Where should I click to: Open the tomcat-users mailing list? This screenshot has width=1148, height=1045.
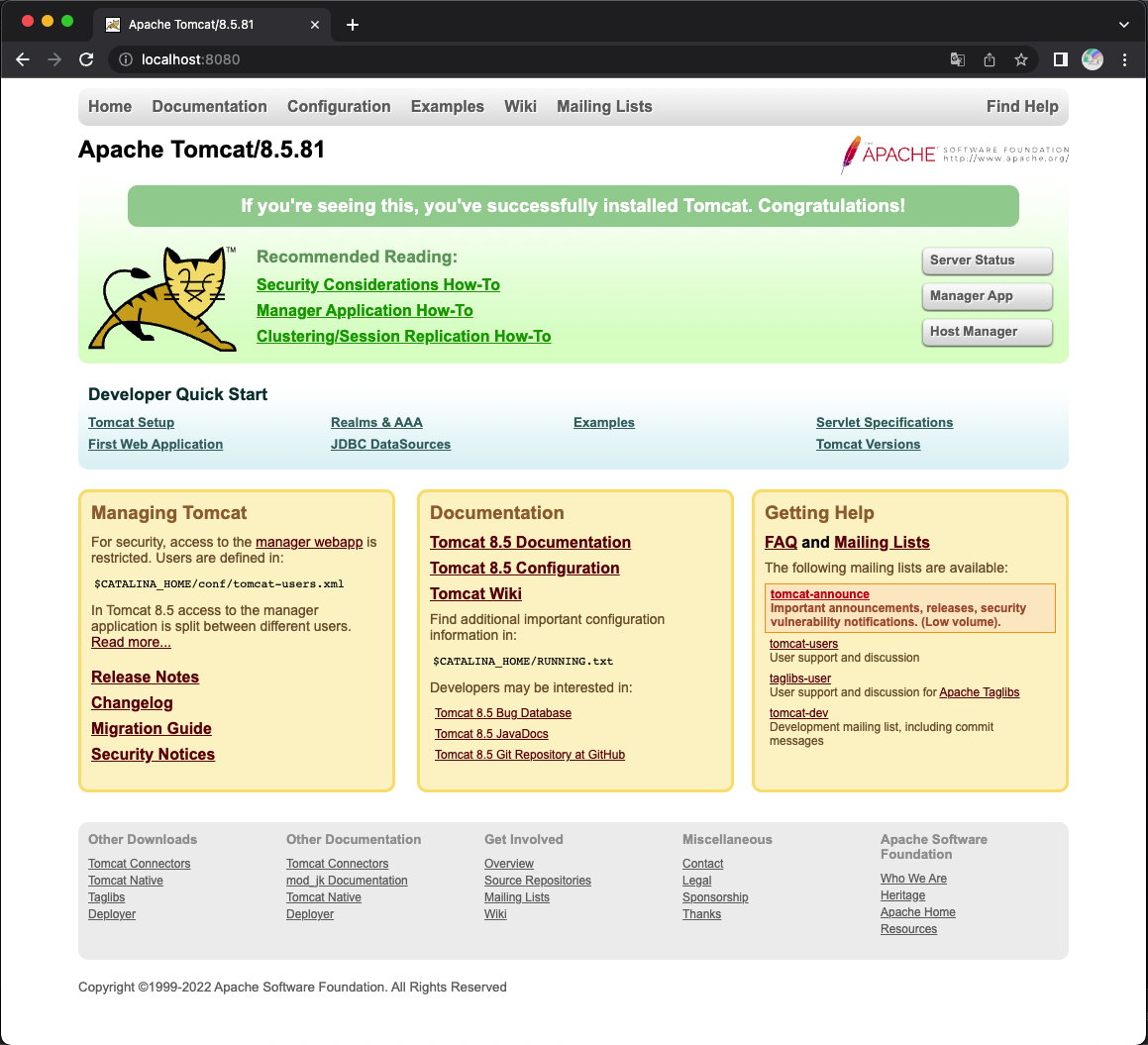coord(804,644)
